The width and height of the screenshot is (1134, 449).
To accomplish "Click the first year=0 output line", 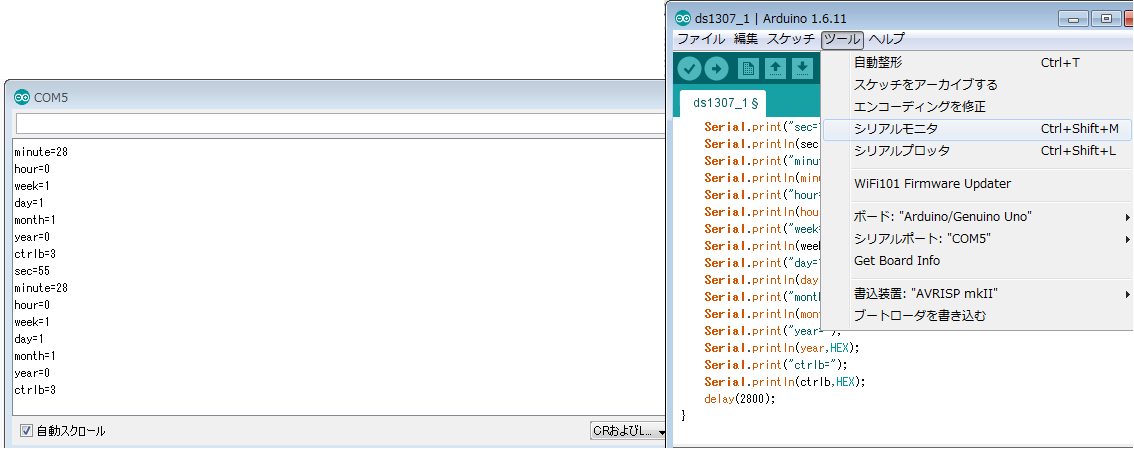I will coord(32,237).
